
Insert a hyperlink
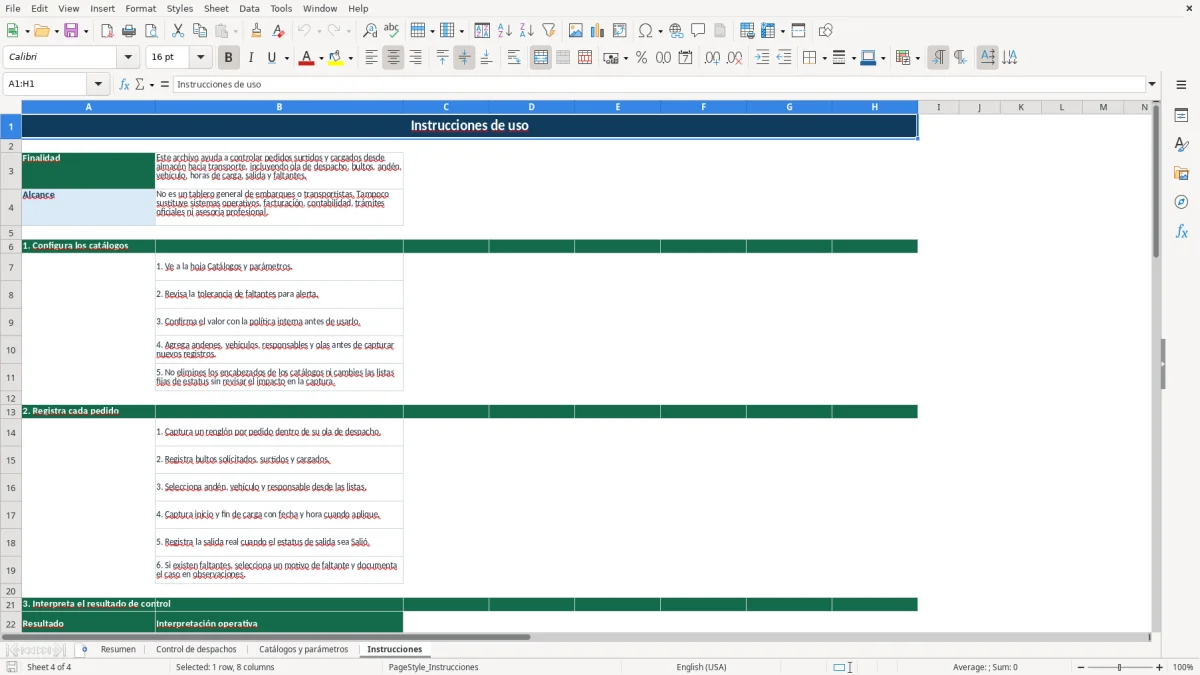[676, 30]
